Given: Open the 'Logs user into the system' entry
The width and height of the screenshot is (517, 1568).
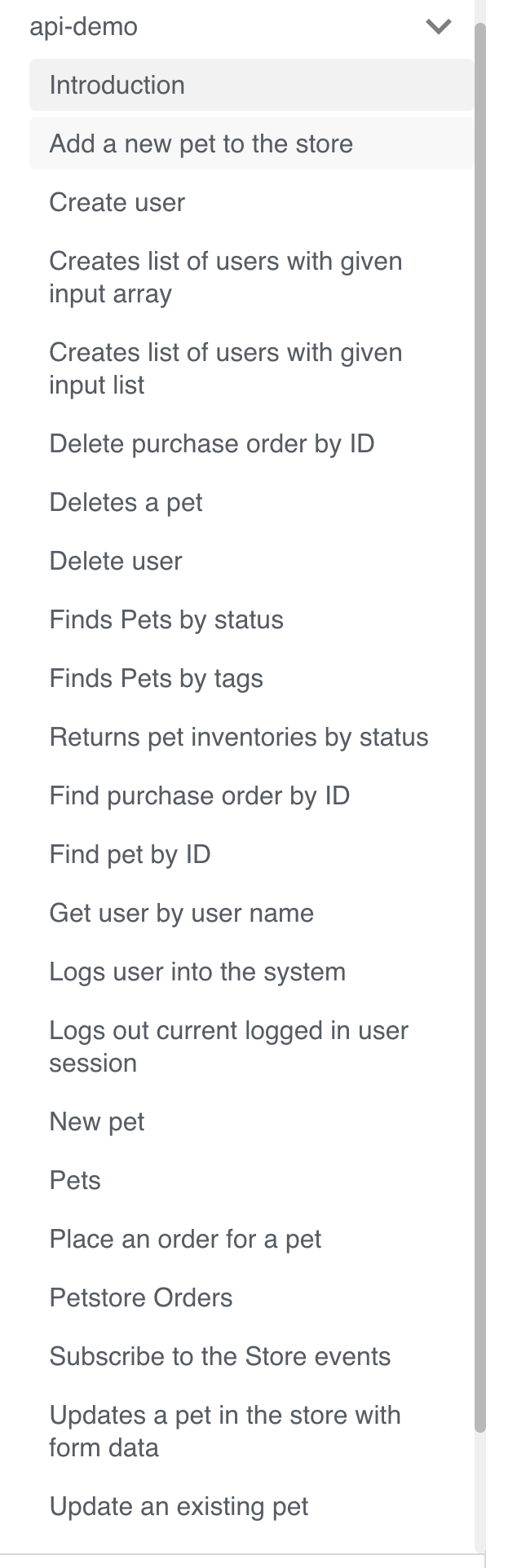Looking at the screenshot, I should click(198, 971).
